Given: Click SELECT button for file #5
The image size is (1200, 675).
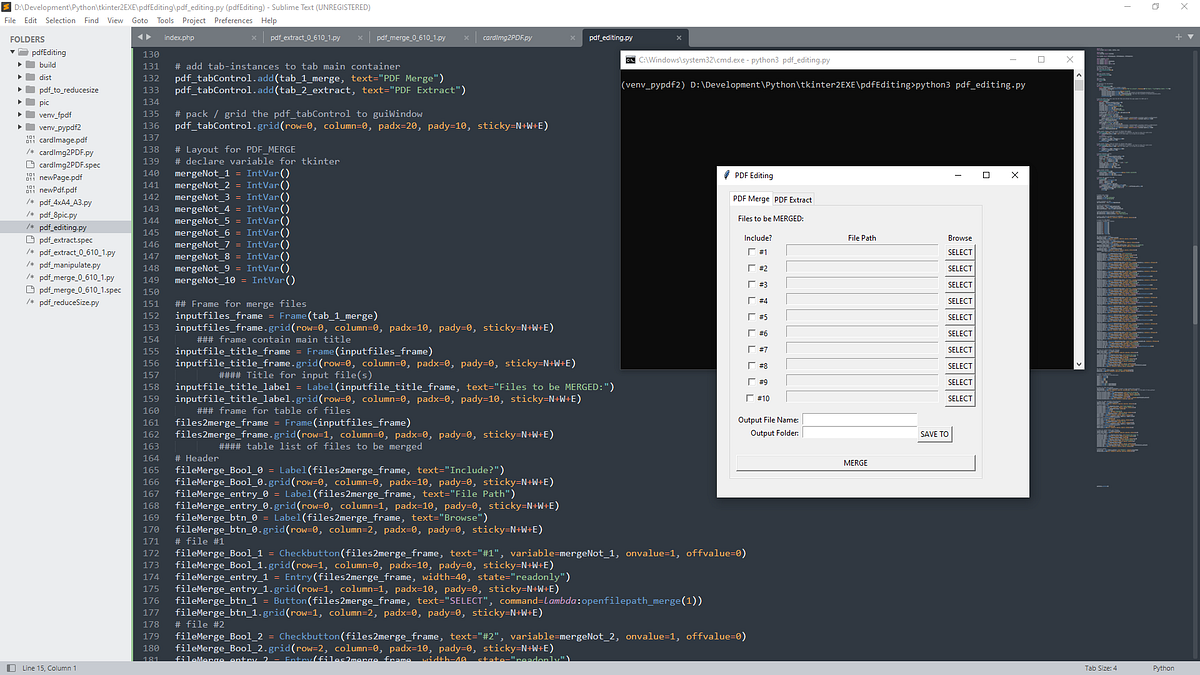Looking at the screenshot, I should click(960, 317).
